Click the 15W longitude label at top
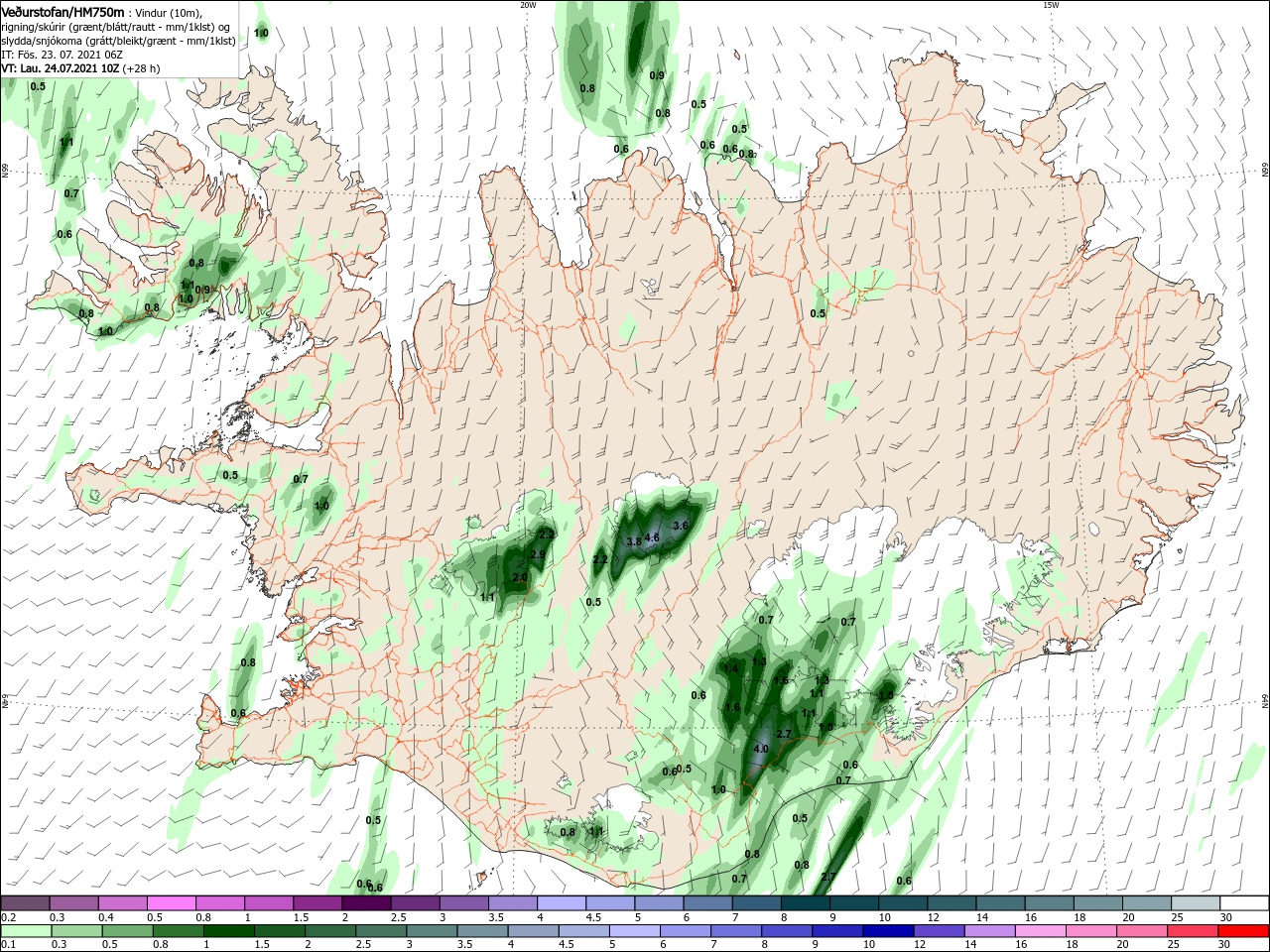Viewport: 1270px width, 952px height. [x=1051, y=5]
